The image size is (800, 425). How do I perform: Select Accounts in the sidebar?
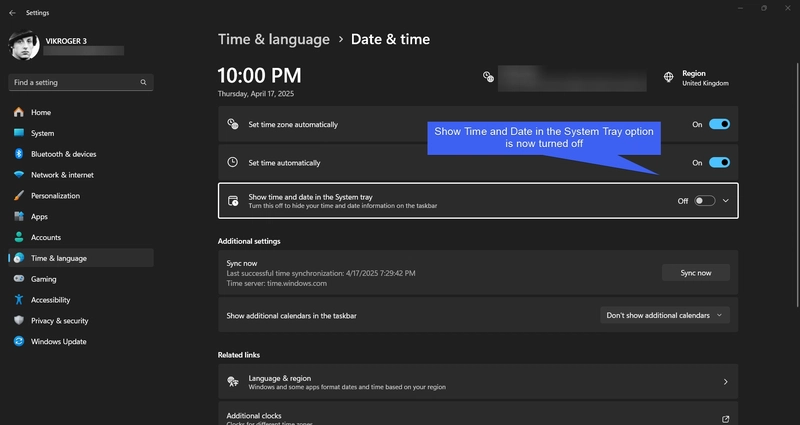(46, 237)
